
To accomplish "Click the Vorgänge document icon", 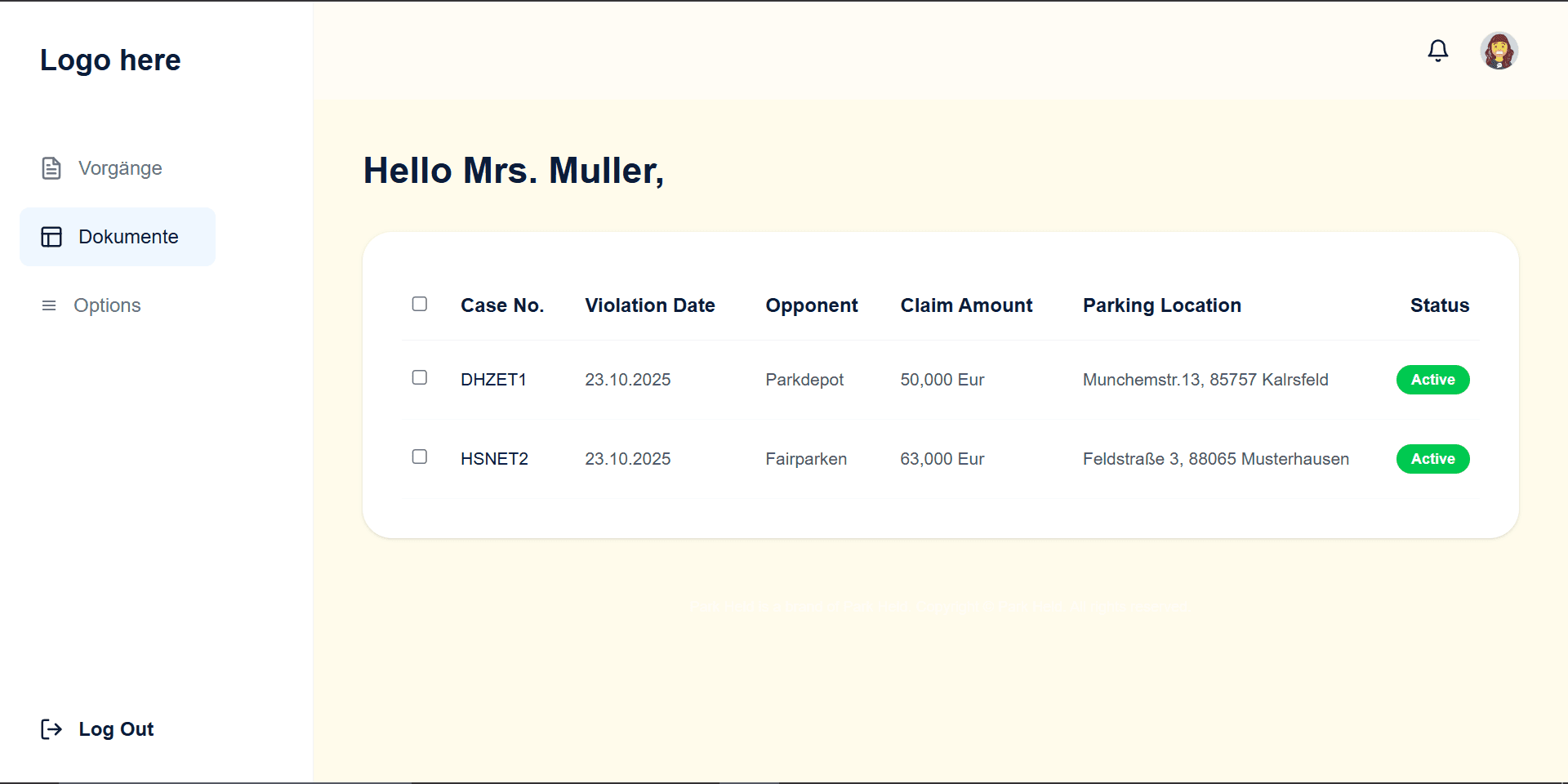I will pyautogui.click(x=51, y=168).
